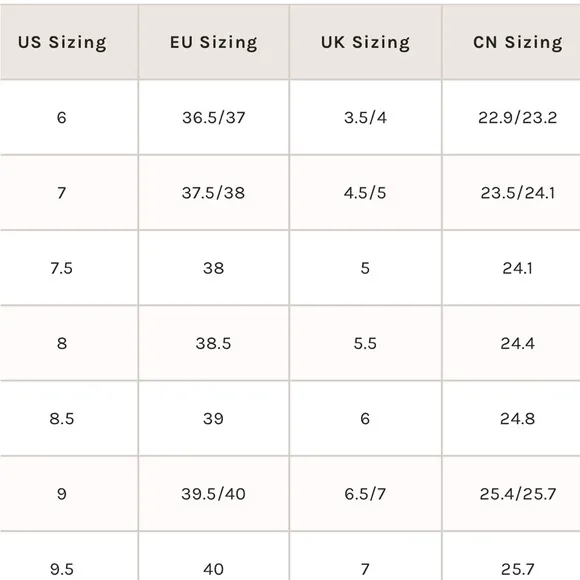Click the UK Sizing column header
Viewport: 580px width, 580px height.
365,42
